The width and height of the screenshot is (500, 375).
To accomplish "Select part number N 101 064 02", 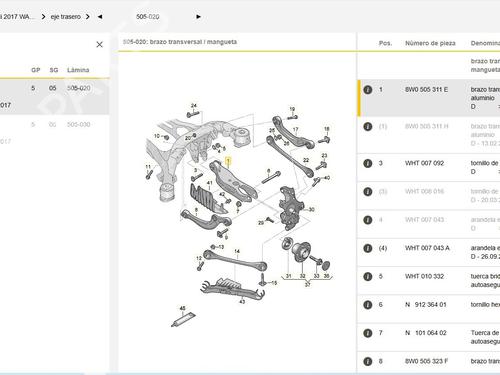I will click(x=426, y=333).
